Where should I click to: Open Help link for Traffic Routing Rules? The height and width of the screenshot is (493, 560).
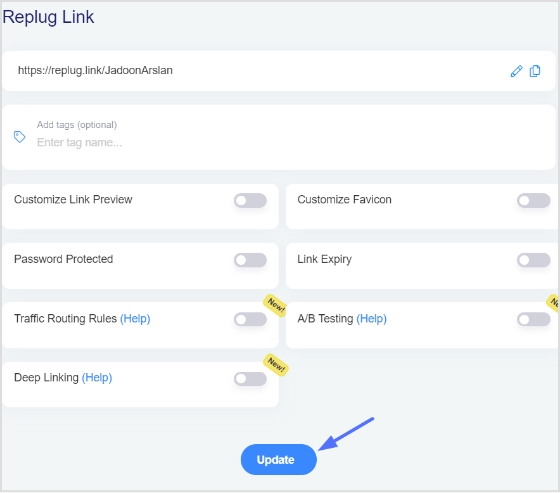point(135,319)
